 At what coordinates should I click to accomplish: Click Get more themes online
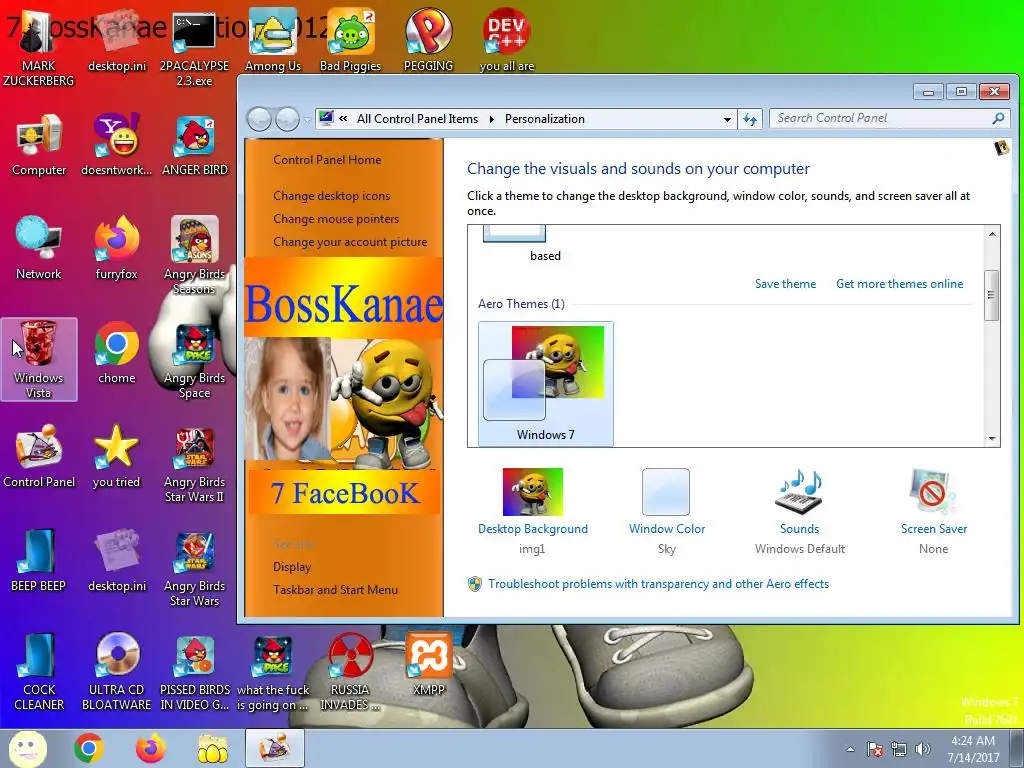pos(899,284)
